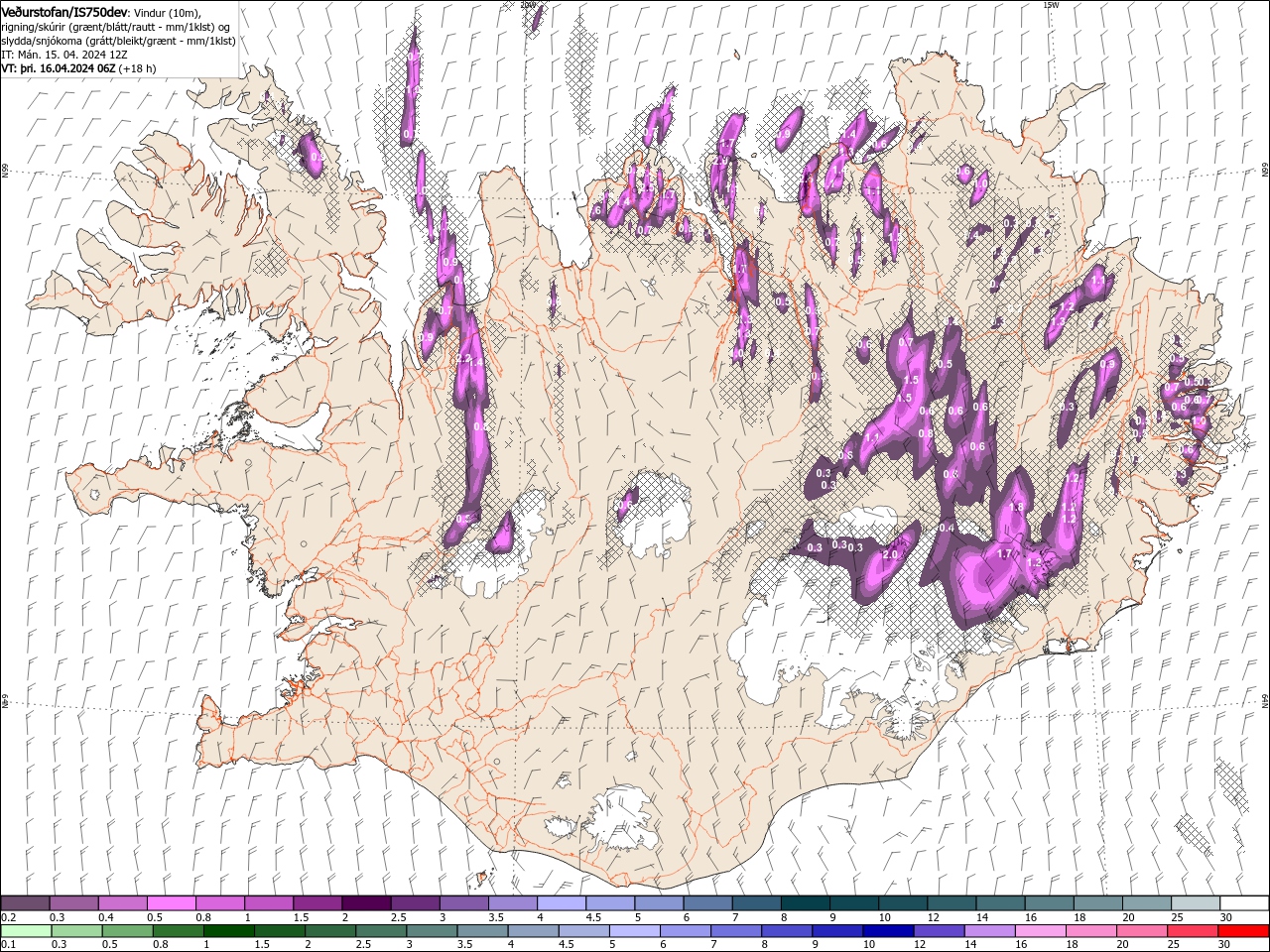Pick the bright pink snow swatch labeled 0.5
This screenshot has height=952, width=1270.
171,903
